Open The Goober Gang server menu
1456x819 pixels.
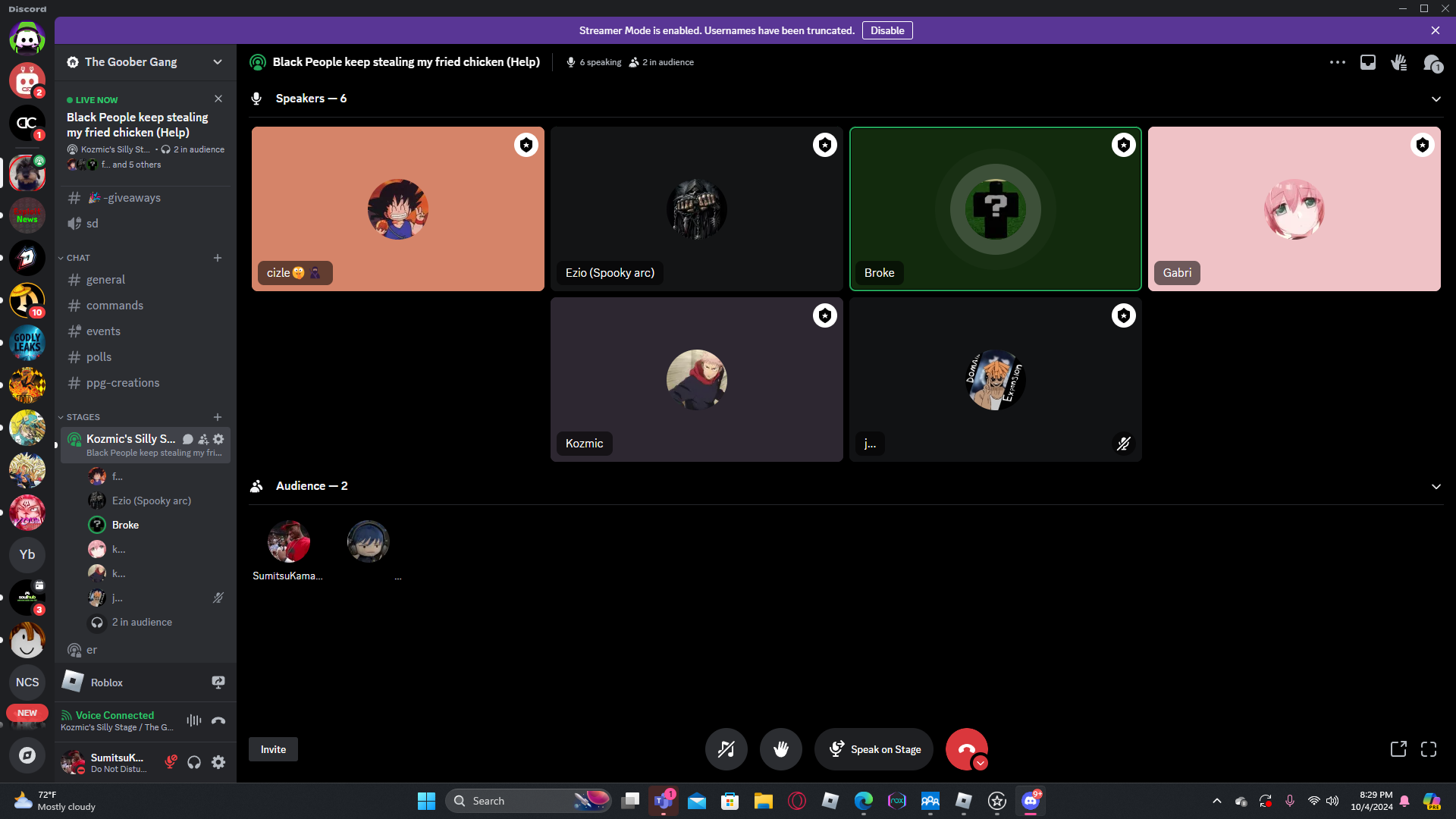145,62
